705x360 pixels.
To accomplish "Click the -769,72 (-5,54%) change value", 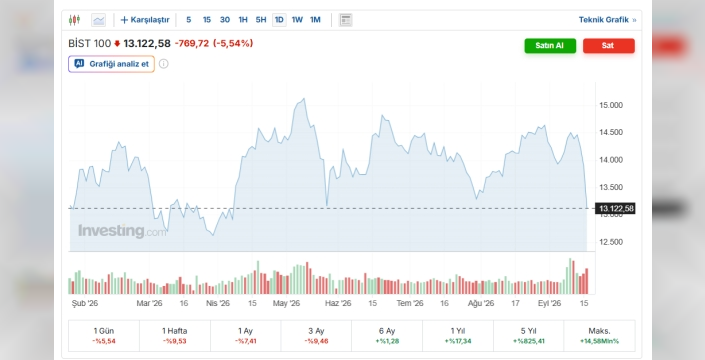I will (x=214, y=44).
